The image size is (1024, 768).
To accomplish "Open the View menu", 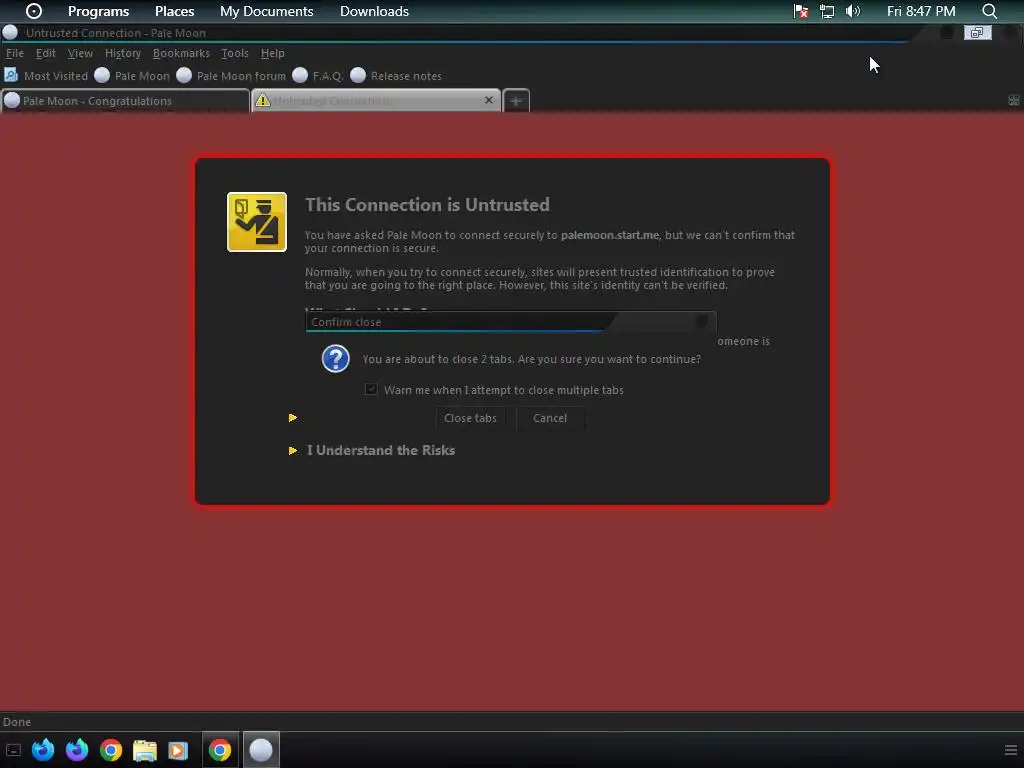I will point(80,54).
